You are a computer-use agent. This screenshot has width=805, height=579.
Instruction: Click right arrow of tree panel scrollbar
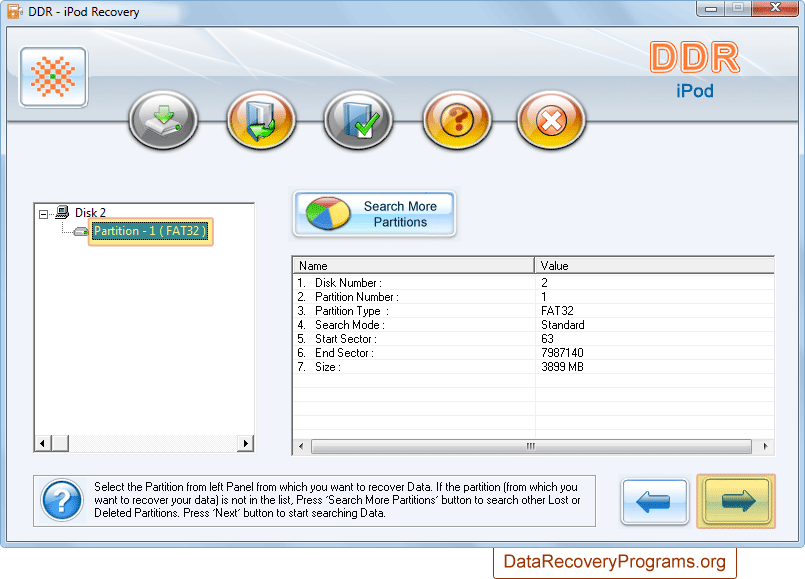(245, 443)
